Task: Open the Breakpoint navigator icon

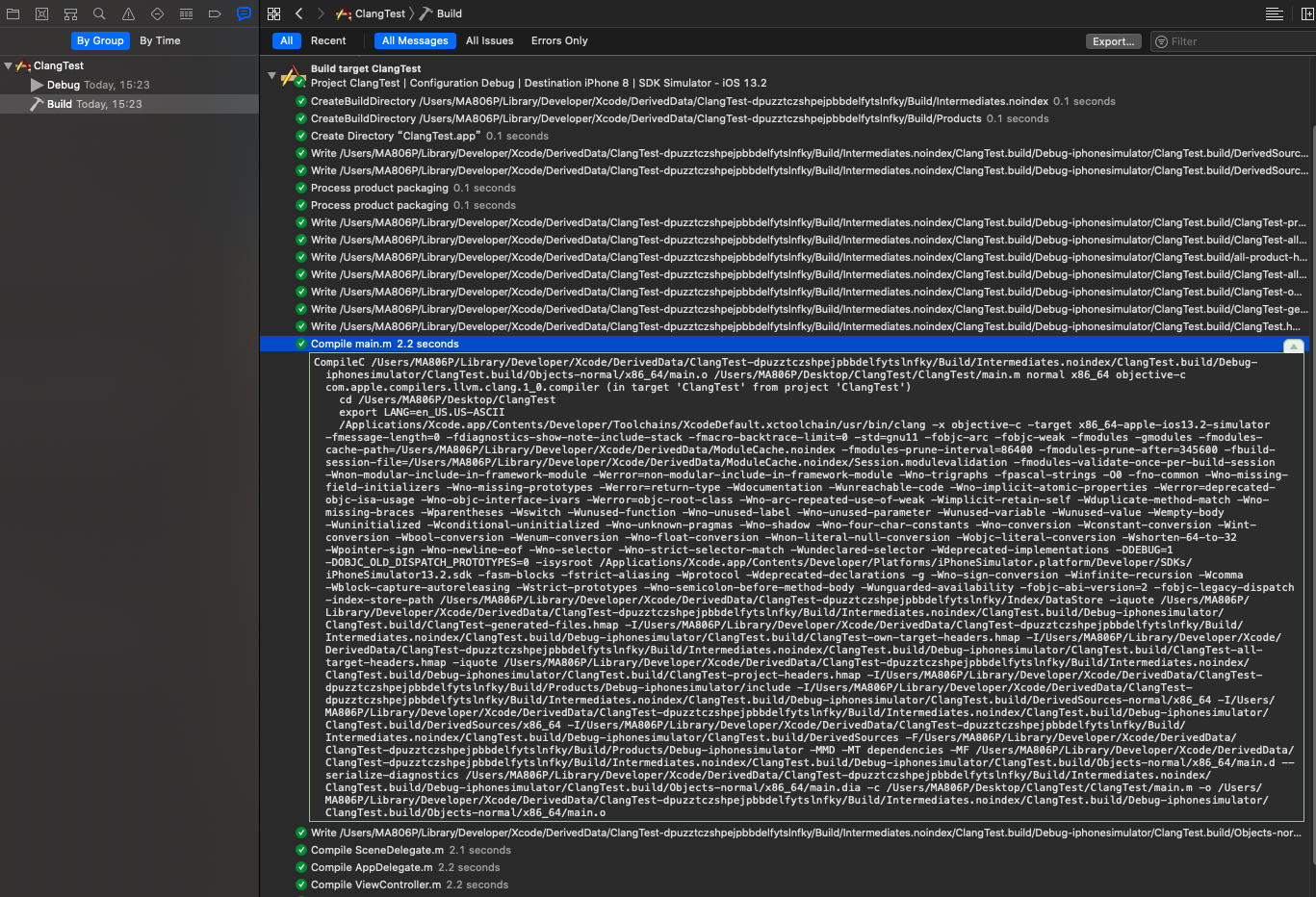Action: coord(214,13)
